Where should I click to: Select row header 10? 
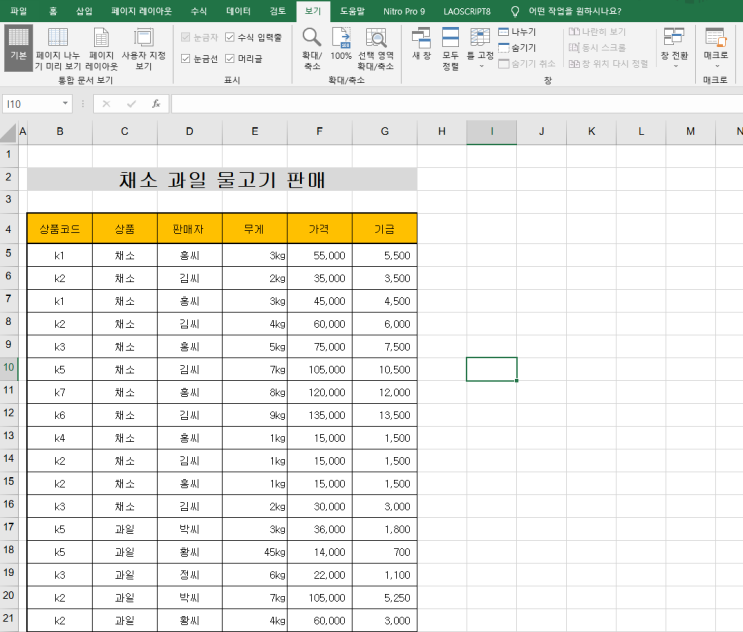(x=9, y=368)
